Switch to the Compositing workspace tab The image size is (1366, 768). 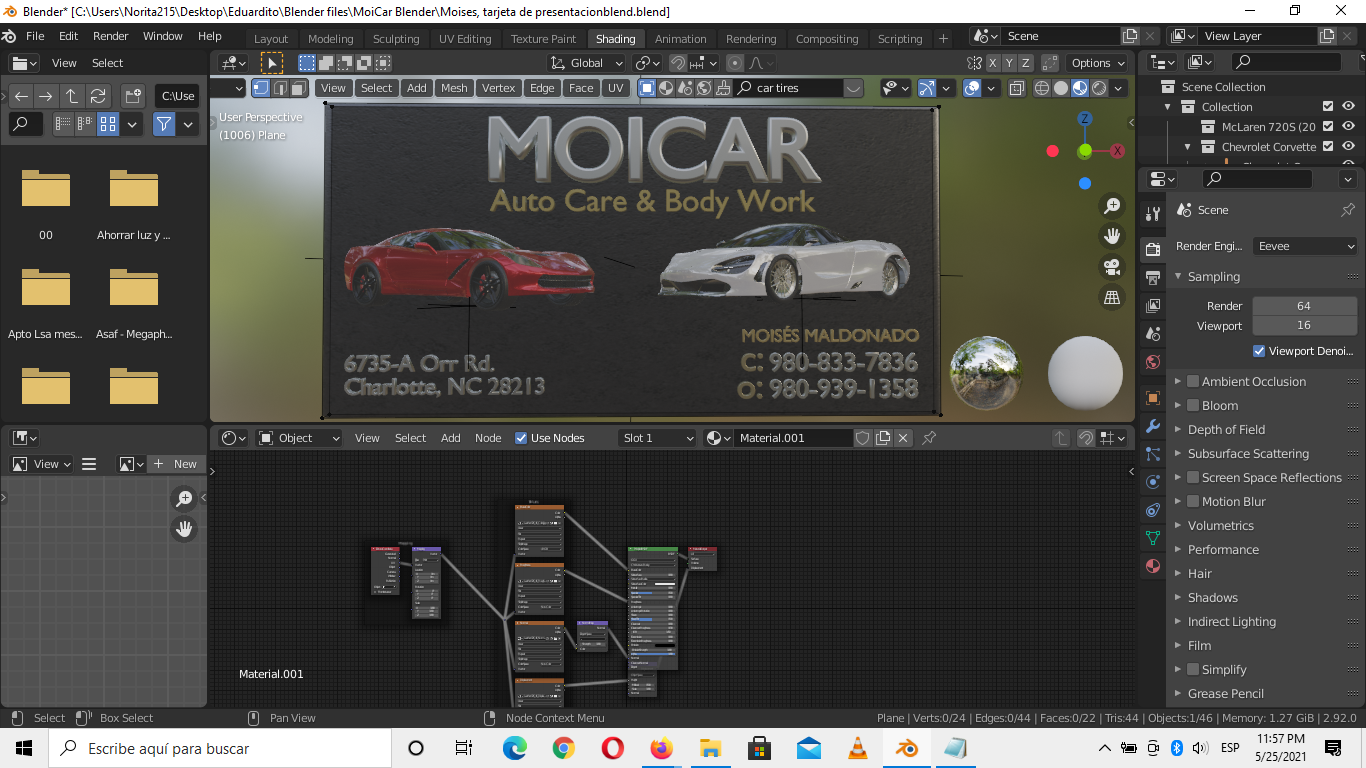pyautogui.click(x=827, y=39)
